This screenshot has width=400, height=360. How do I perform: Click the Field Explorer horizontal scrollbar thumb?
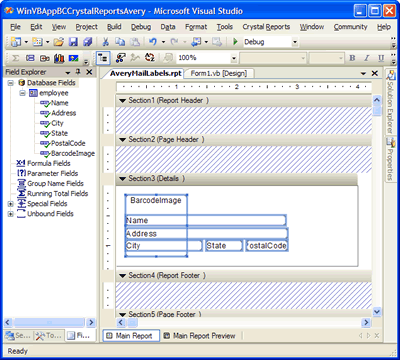coord(49,322)
